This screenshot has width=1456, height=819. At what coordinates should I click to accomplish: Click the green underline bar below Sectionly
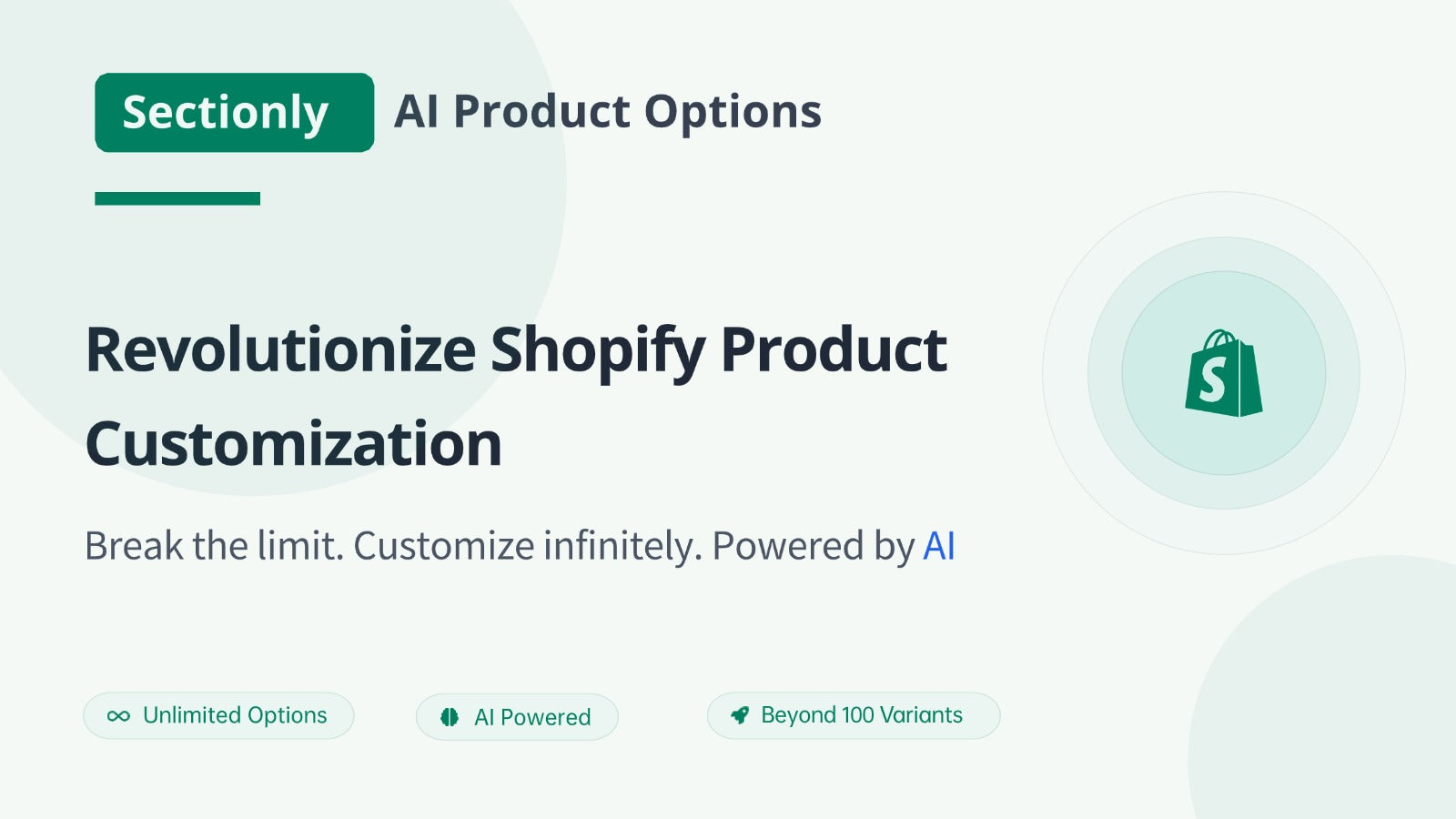[177, 198]
